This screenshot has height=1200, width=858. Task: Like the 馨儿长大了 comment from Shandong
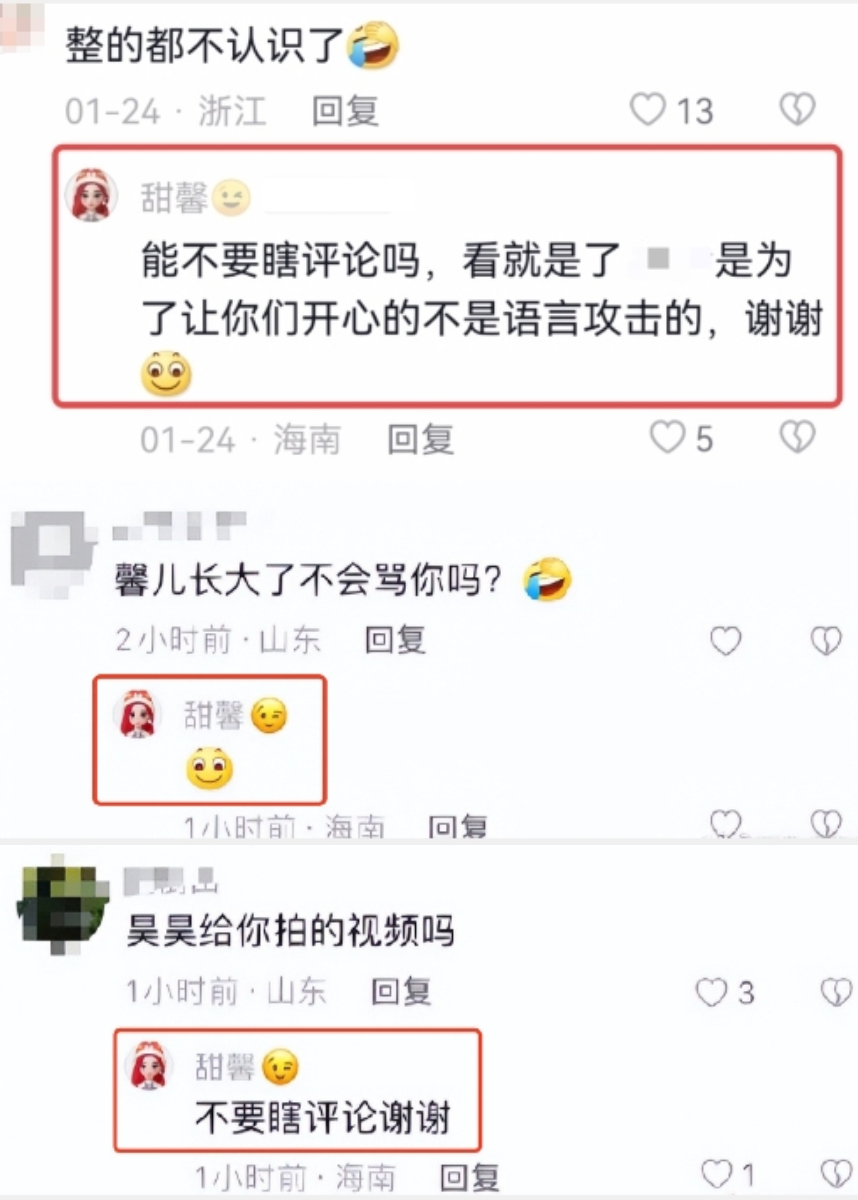726,641
